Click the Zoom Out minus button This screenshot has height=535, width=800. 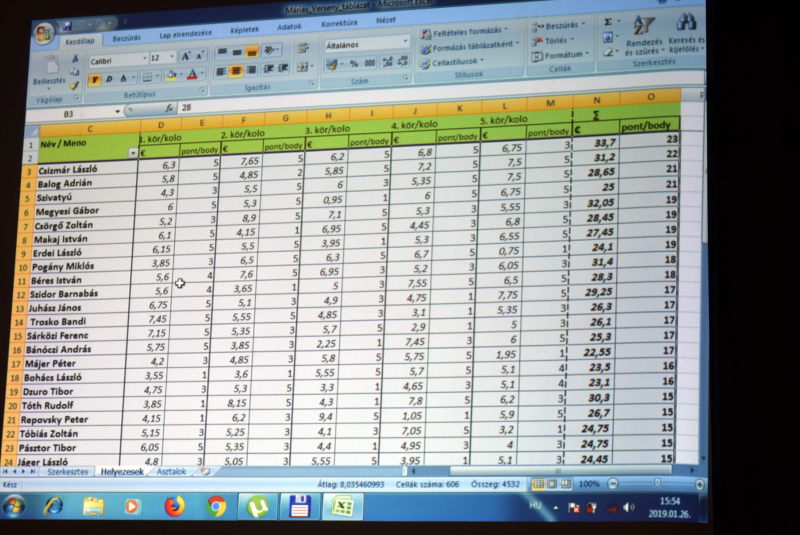pos(613,483)
